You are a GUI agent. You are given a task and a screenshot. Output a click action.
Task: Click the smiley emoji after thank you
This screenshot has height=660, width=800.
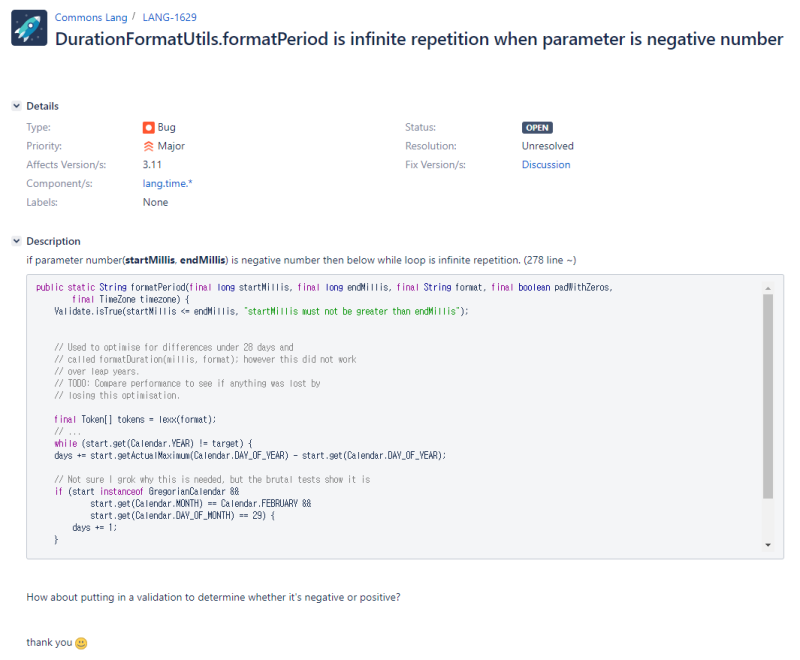click(82, 643)
